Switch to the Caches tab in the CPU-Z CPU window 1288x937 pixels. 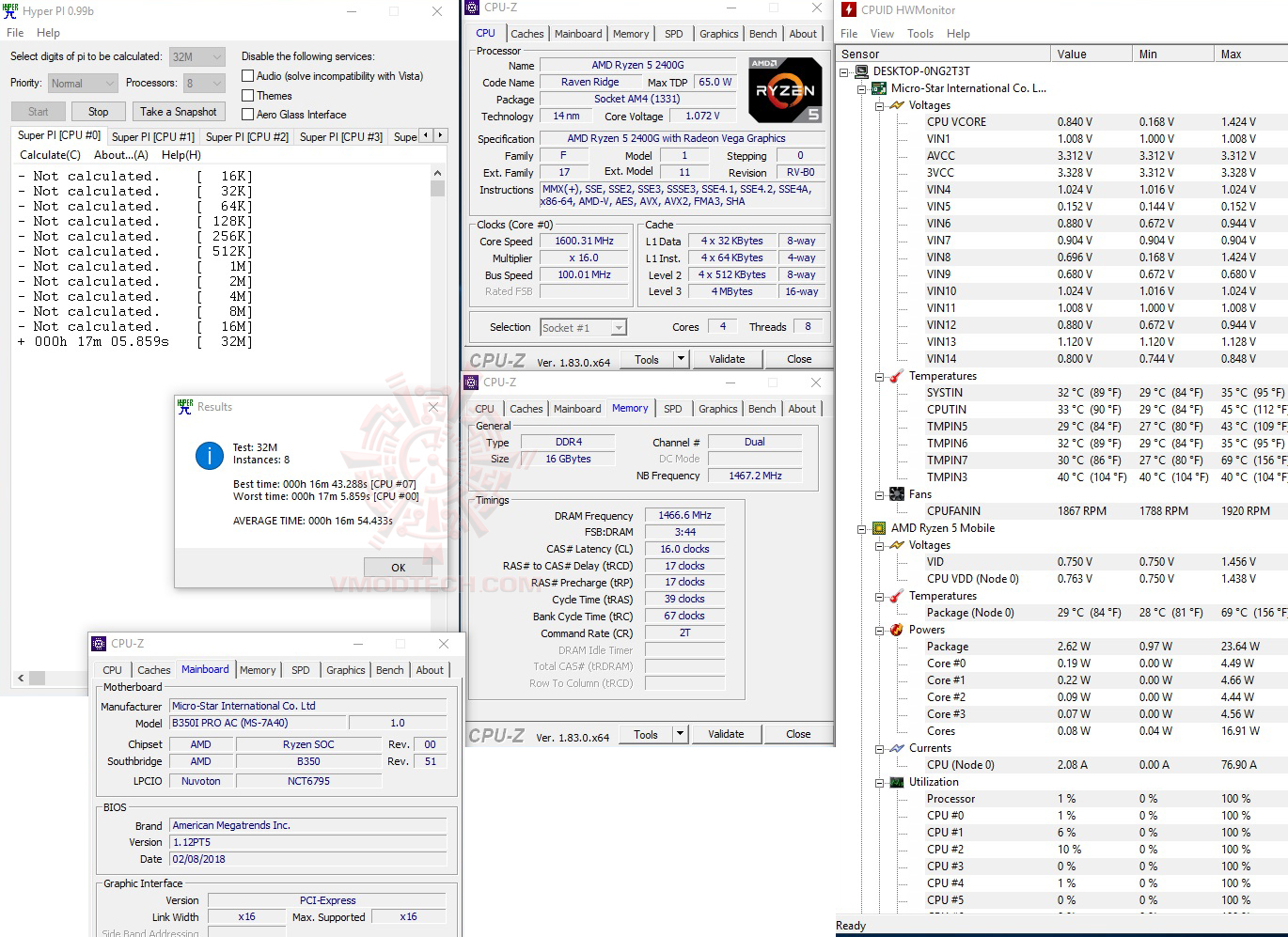527,33
